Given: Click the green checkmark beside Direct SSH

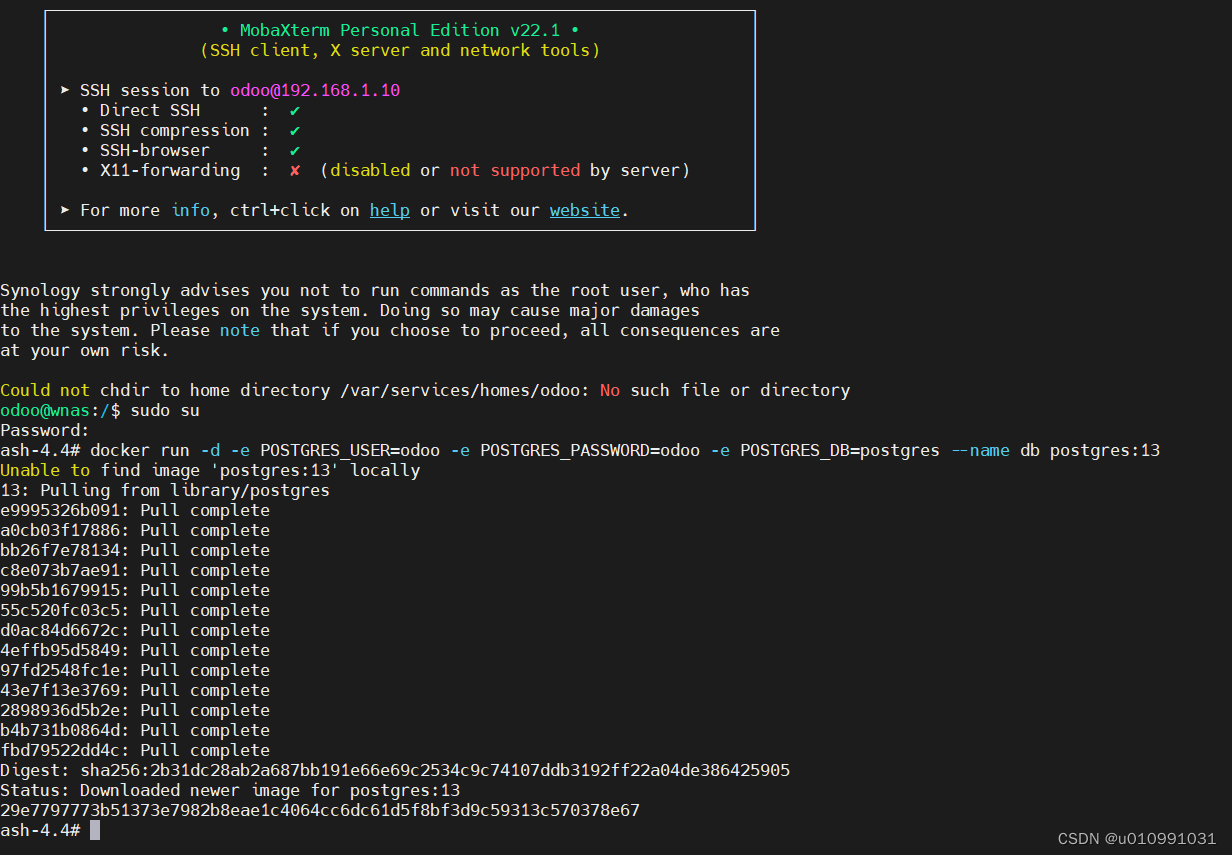Looking at the screenshot, I should click(295, 110).
